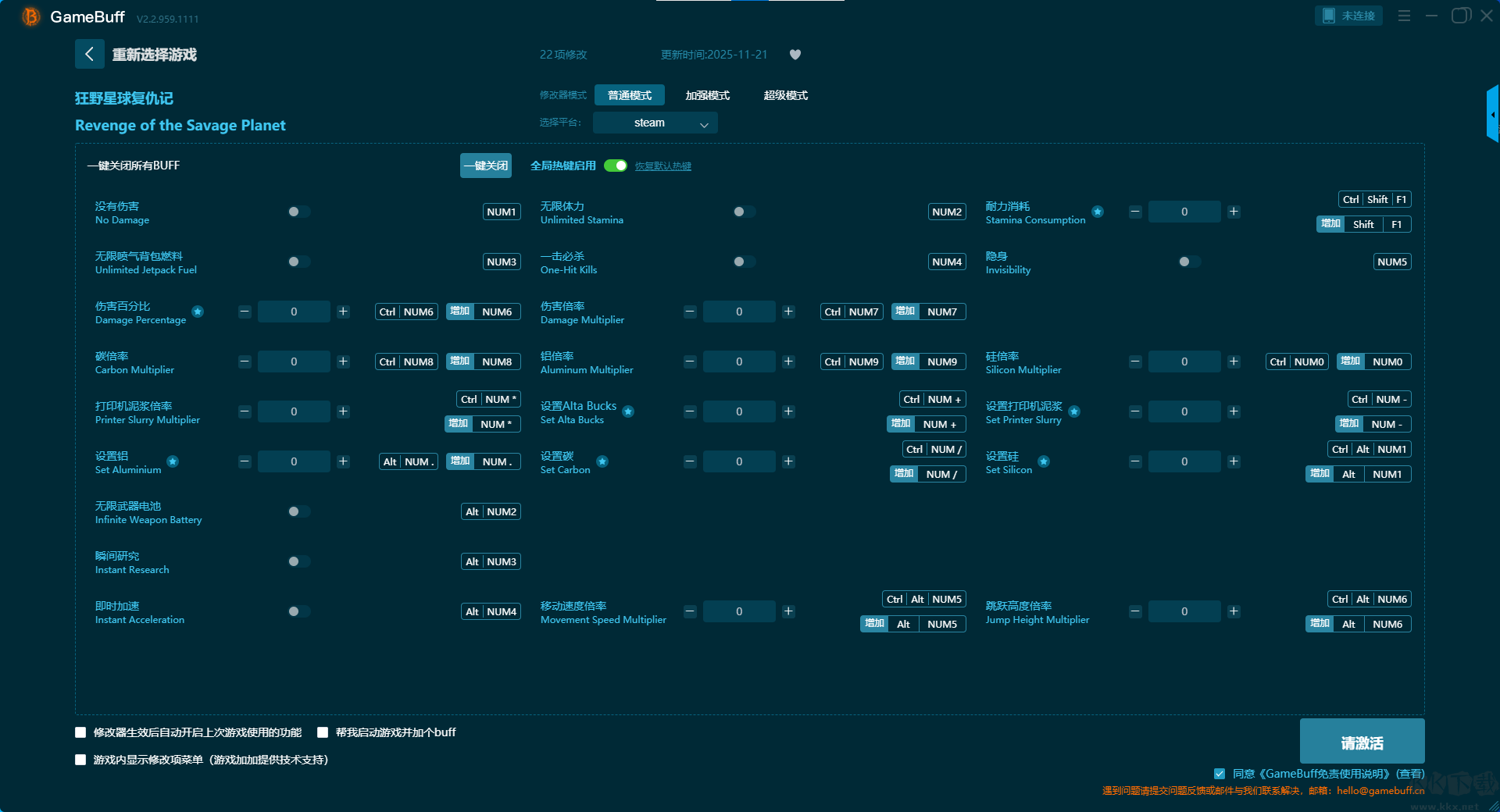Click Alt NUM2 hotkey for Infinite Weapon Battery
This screenshot has height=812, width=1500.
pos(491,511)
